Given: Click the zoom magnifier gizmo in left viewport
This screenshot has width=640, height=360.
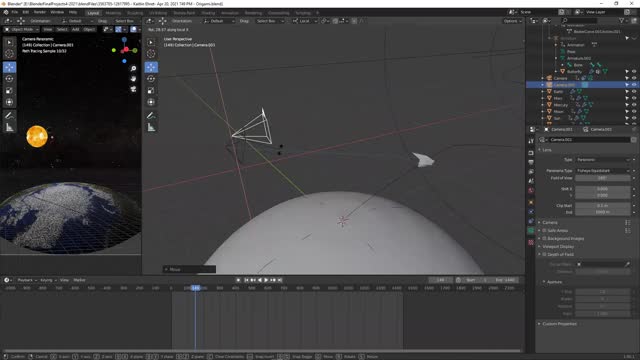Looking at the screenshot, I should coord(133,69).
